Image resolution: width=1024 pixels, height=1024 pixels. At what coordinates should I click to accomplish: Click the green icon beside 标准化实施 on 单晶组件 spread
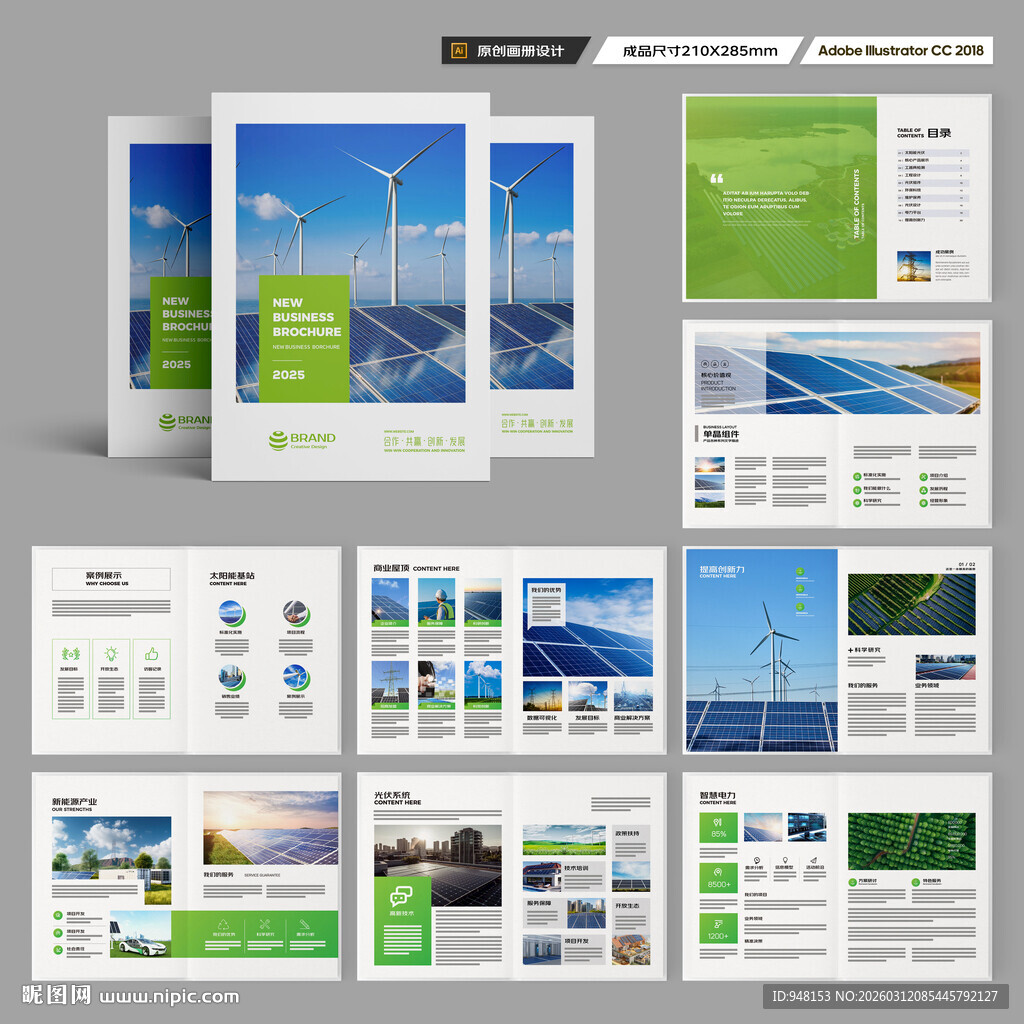click(x=857, y=476)
